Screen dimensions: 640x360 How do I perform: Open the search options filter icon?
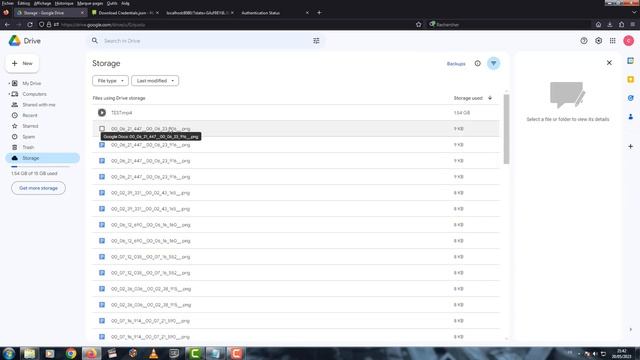[316, 41]
